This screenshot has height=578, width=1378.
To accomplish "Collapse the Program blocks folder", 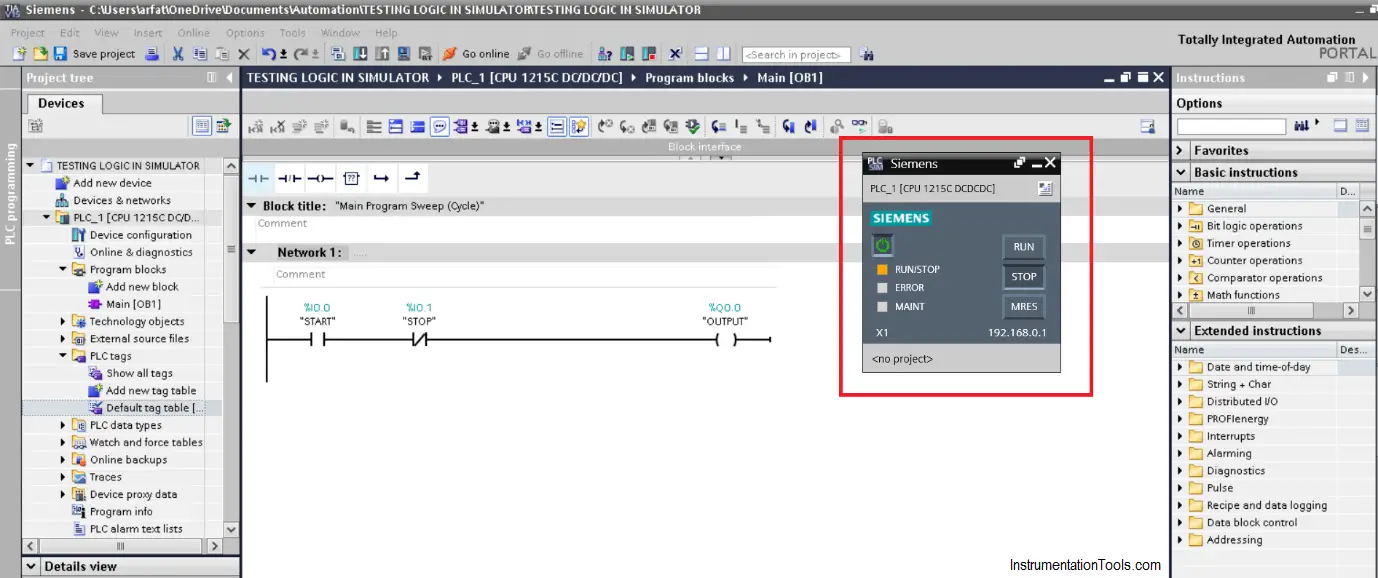I will click(63, 270).
